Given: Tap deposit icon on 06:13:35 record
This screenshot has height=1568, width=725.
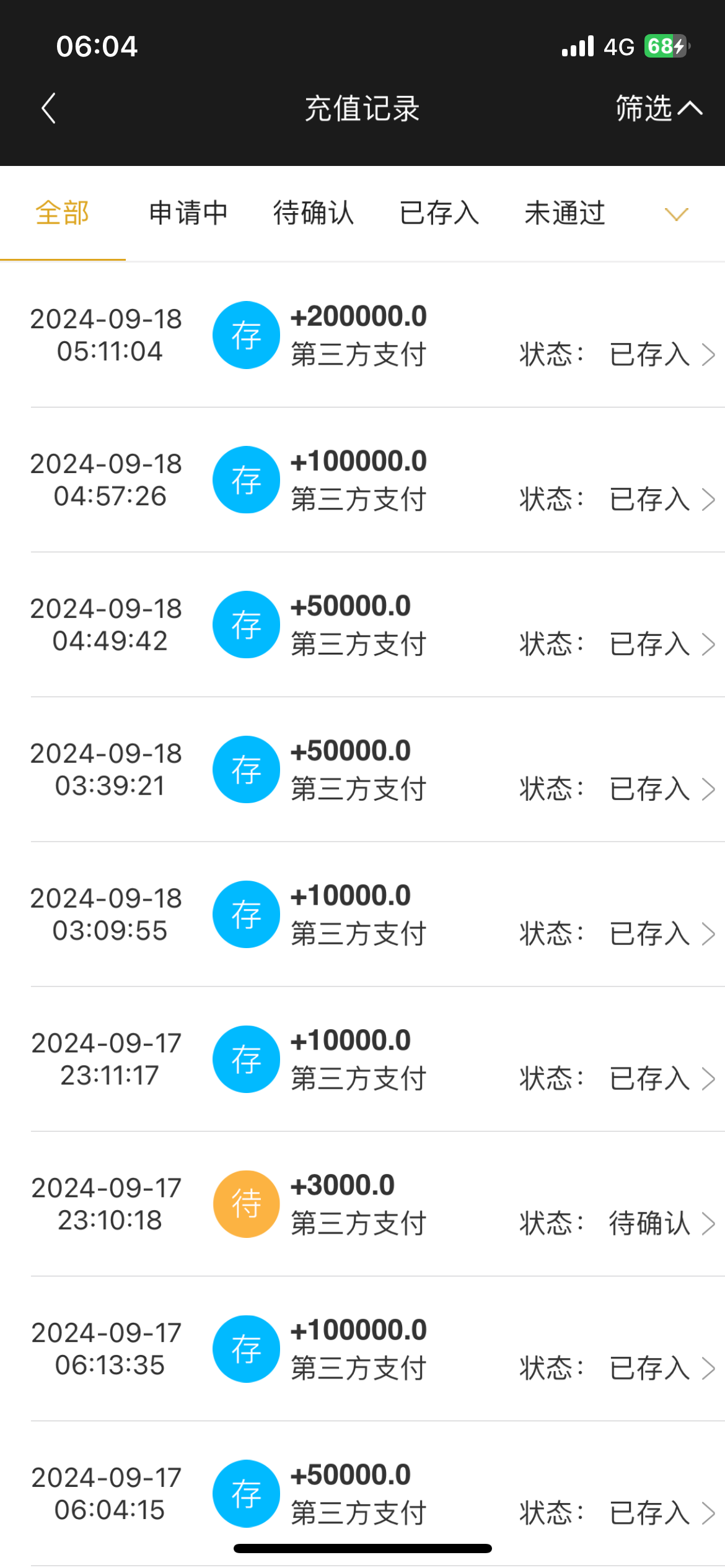Looking at the screenshot, I should pyautogui.click(x=247, y=1349).
